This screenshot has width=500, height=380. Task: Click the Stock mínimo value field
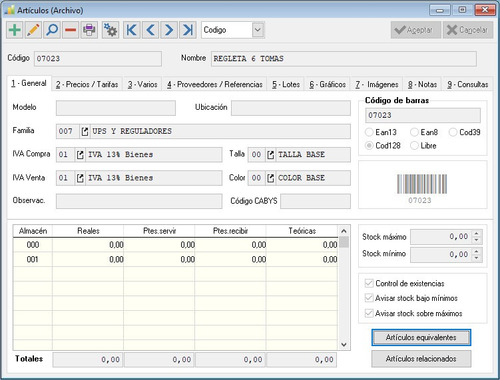click(441, 255)
